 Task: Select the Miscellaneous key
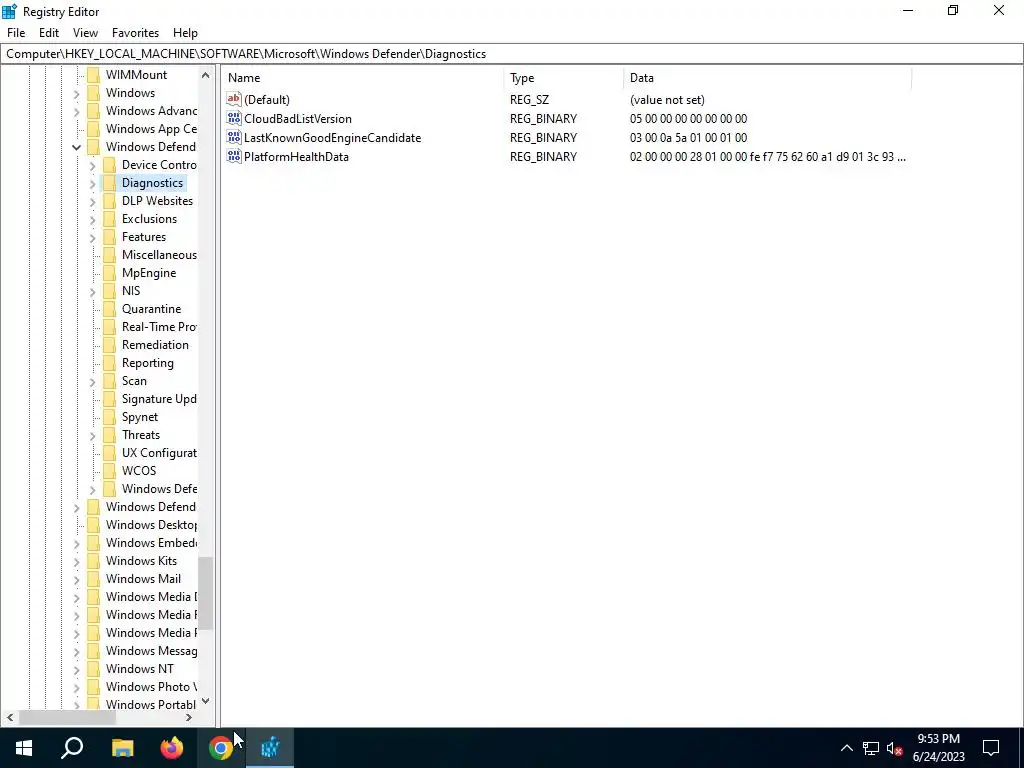[159, 255]
